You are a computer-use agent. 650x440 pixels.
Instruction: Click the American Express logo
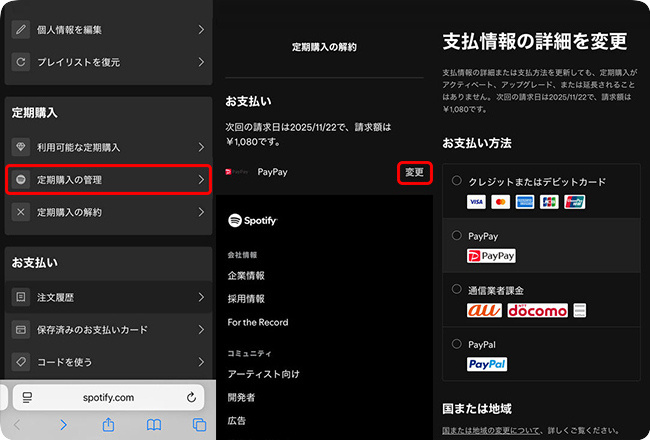pyautogui.click(x=525, y=202)
